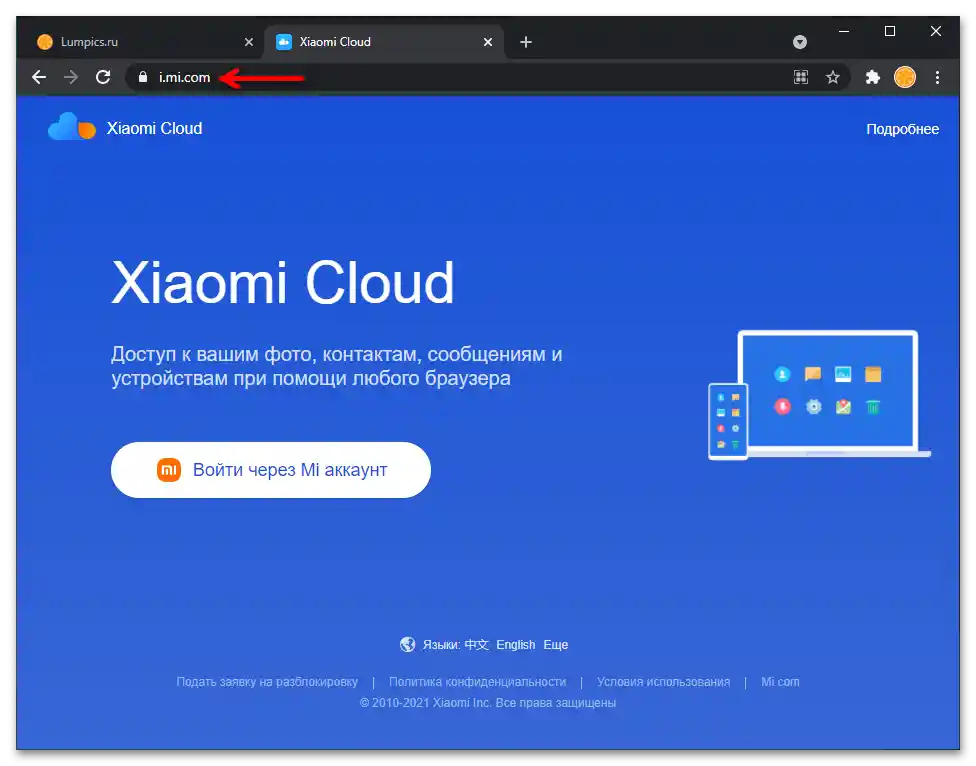Screen dimensions: 976x766
Task: Click the large Xiaomi Cloud heading
Action: 283,283
